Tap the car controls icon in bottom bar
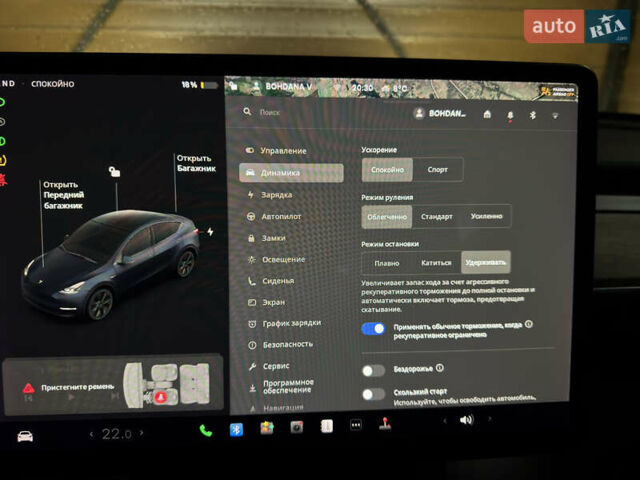The width and height of the screenshot is (640, 480). [x=25, y=436]
